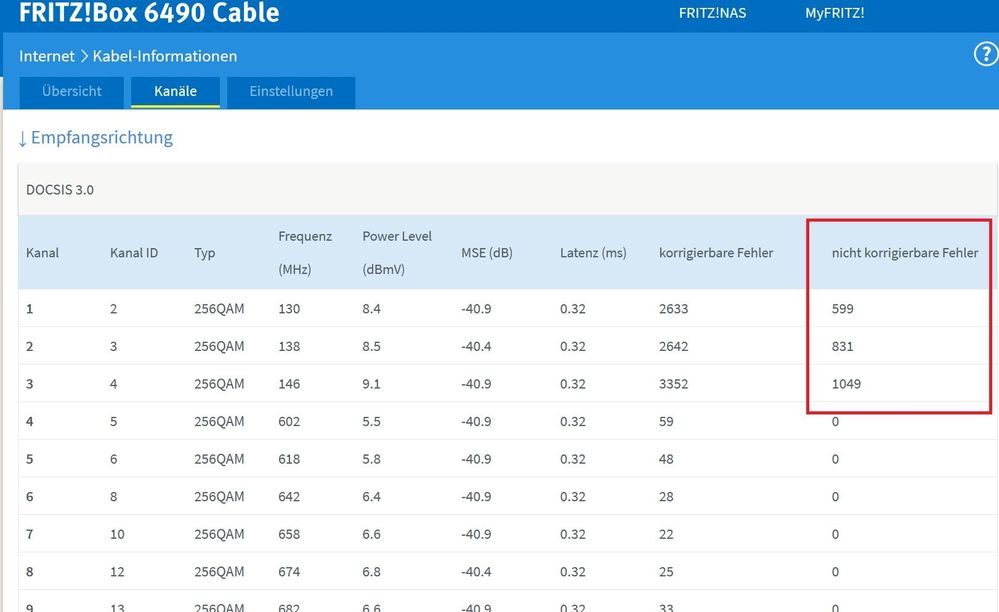Click the FRITZ!Box 6490 Cable title
This screenshot has height=612, width=999.
149,13
